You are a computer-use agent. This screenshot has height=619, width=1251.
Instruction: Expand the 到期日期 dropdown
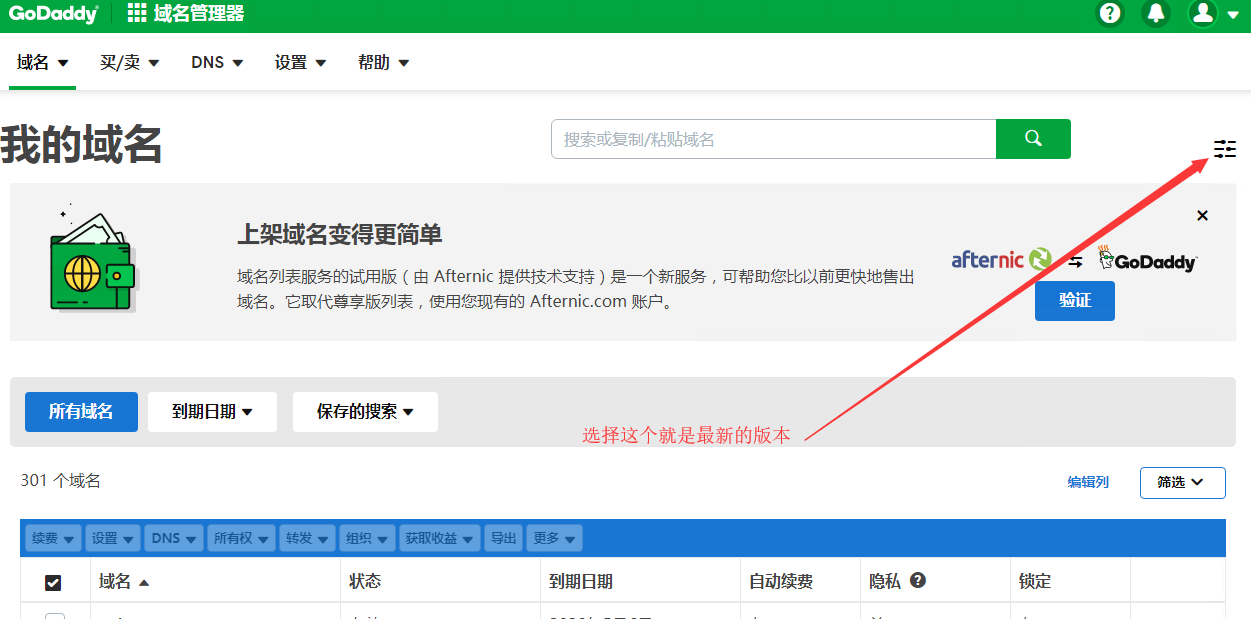[x=212, y=411]
